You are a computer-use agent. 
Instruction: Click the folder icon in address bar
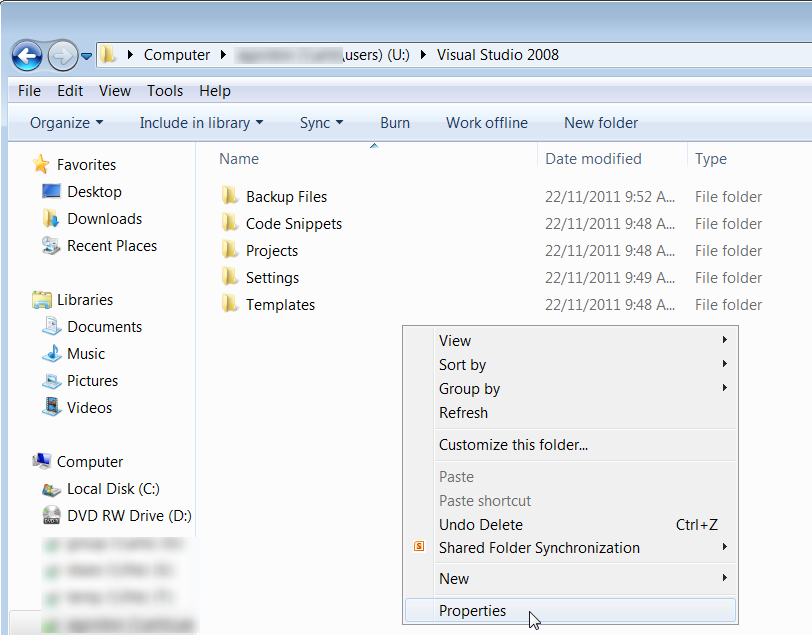point(108,54)
